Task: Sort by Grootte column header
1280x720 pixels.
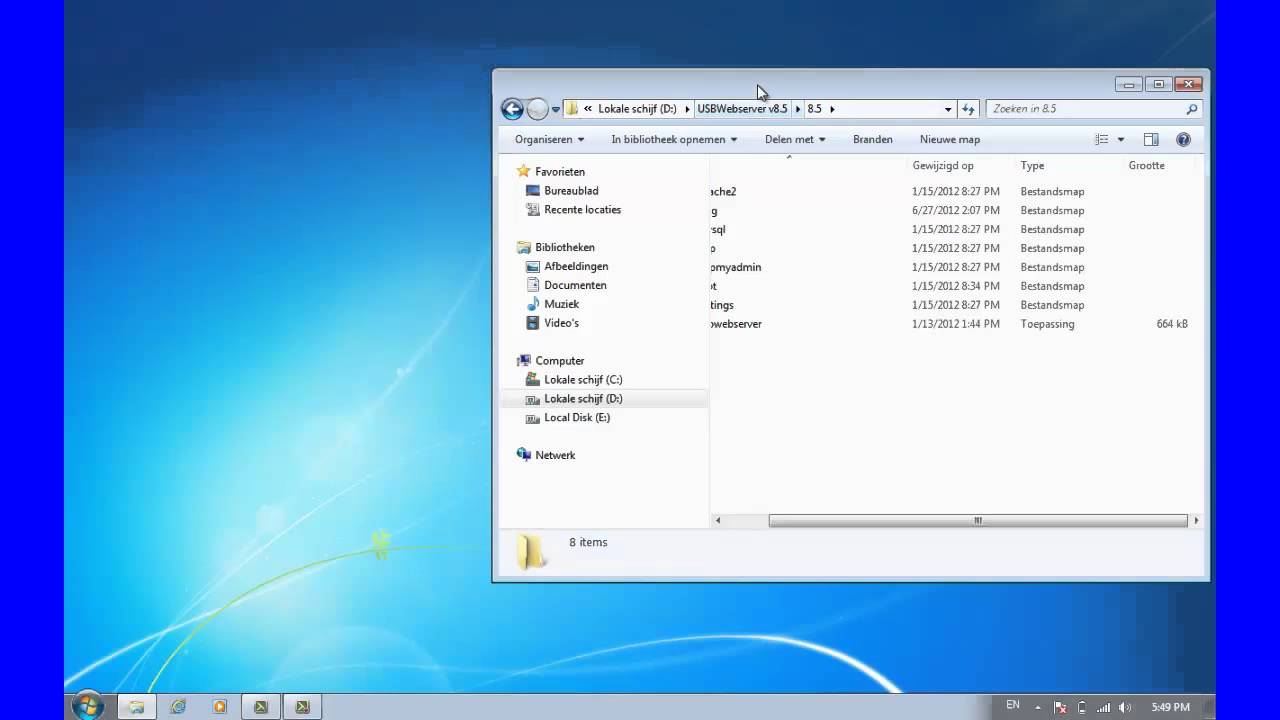Action: (x=1147, y=166)
